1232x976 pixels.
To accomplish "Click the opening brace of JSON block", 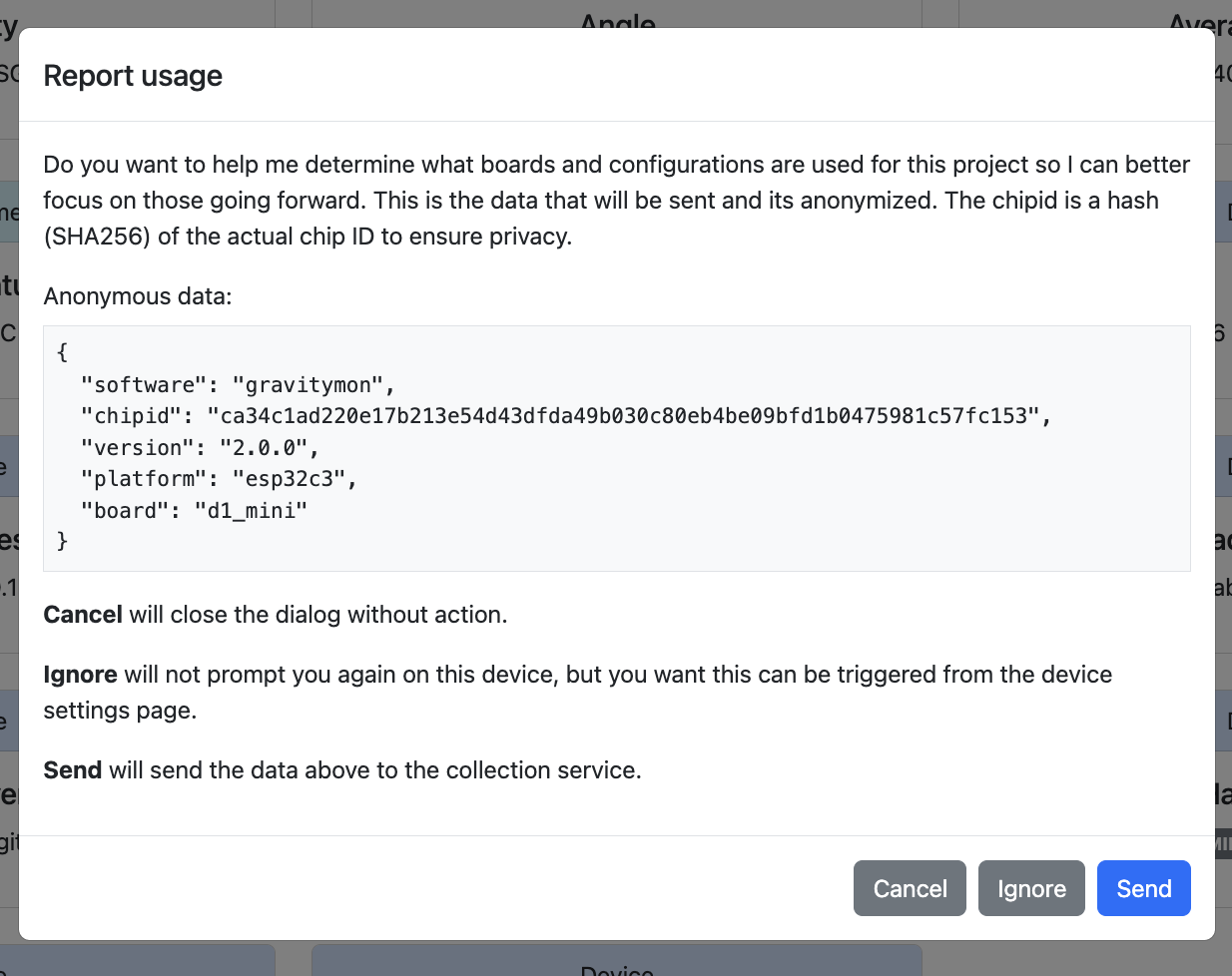I will [x=63, y=352].
